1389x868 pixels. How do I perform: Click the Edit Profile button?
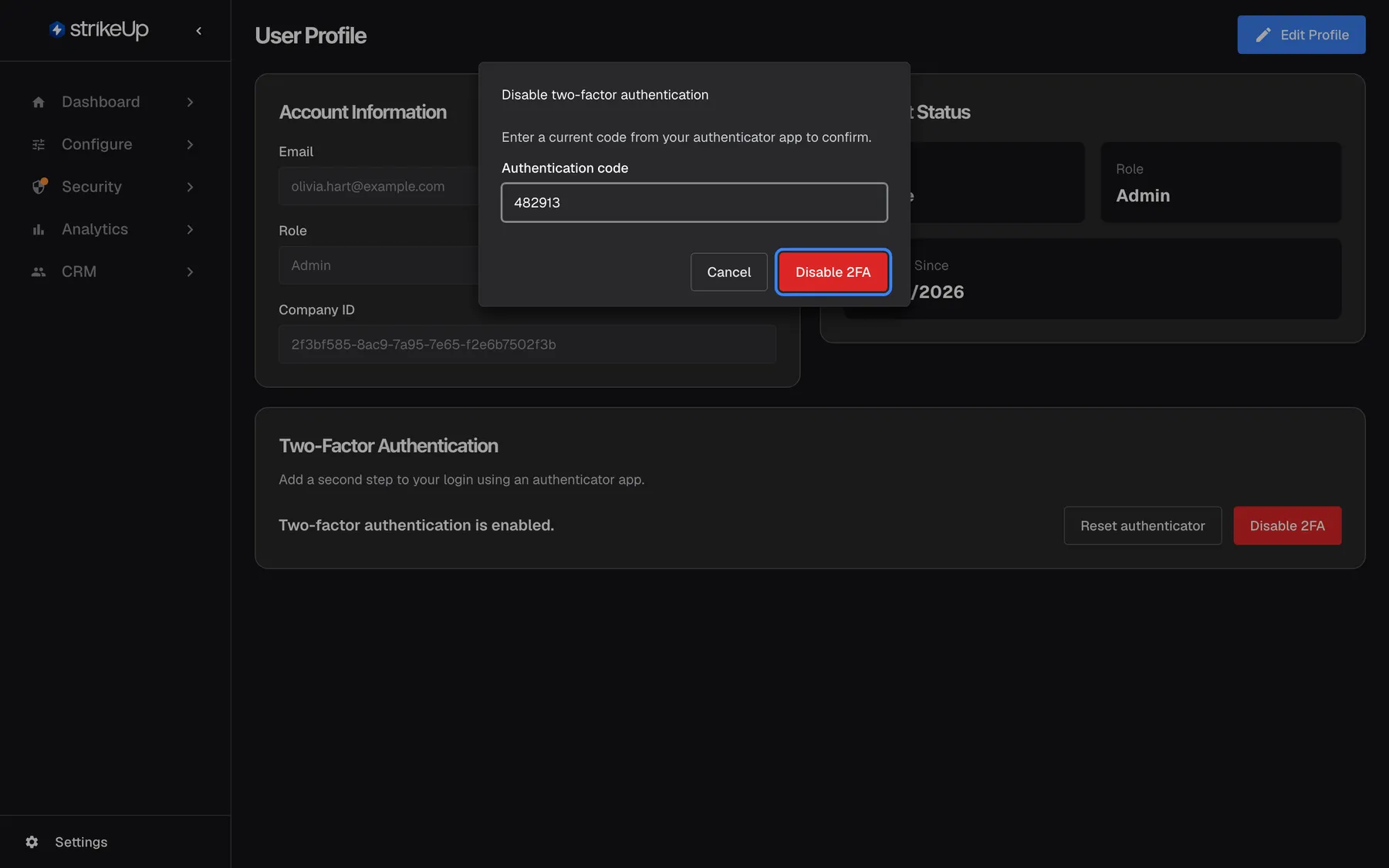point(1301,35)
